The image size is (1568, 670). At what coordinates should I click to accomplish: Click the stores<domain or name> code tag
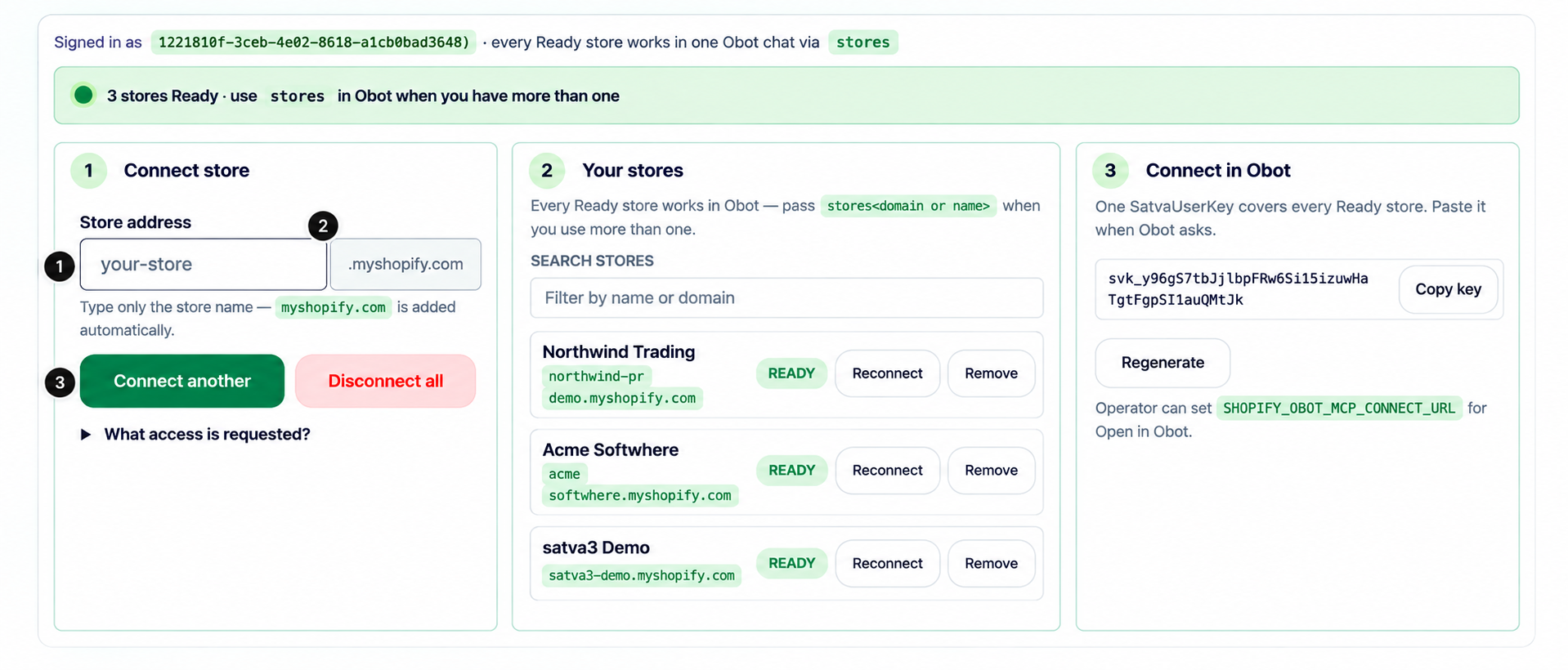pos(908,206)
